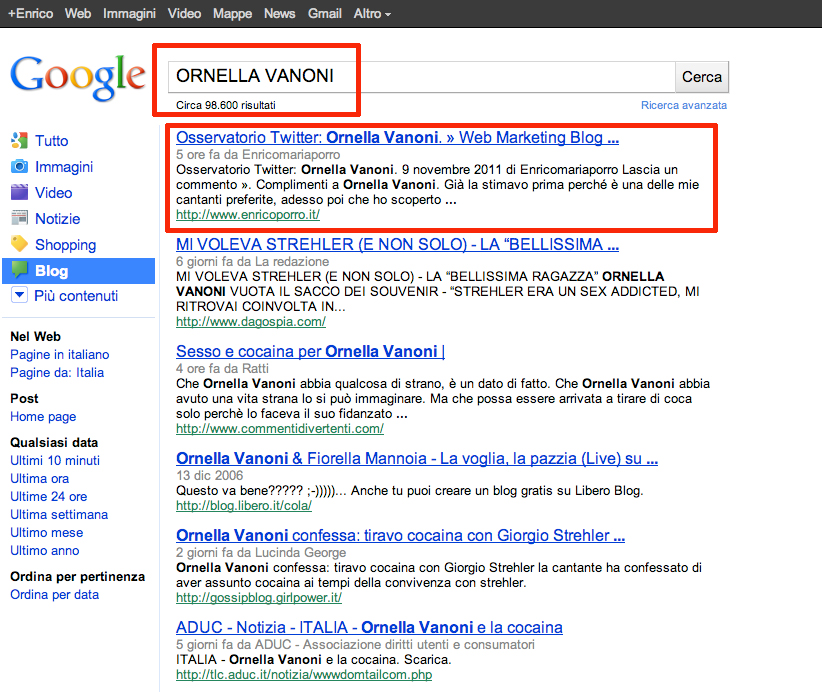Sort results with Ordina per data
822x692 pixels.
click(x=55, y=594)
